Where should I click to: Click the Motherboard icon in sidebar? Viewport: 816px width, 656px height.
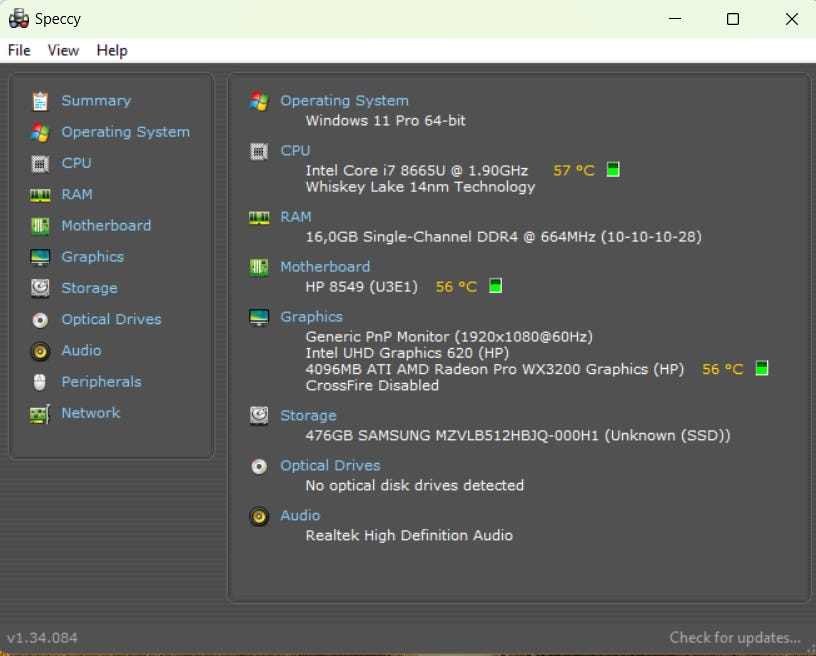[40, 226]
